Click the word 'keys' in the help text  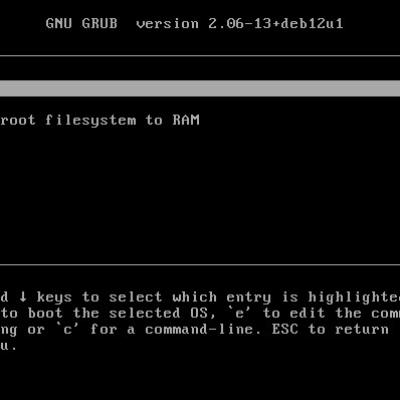(x=54, y=297)
